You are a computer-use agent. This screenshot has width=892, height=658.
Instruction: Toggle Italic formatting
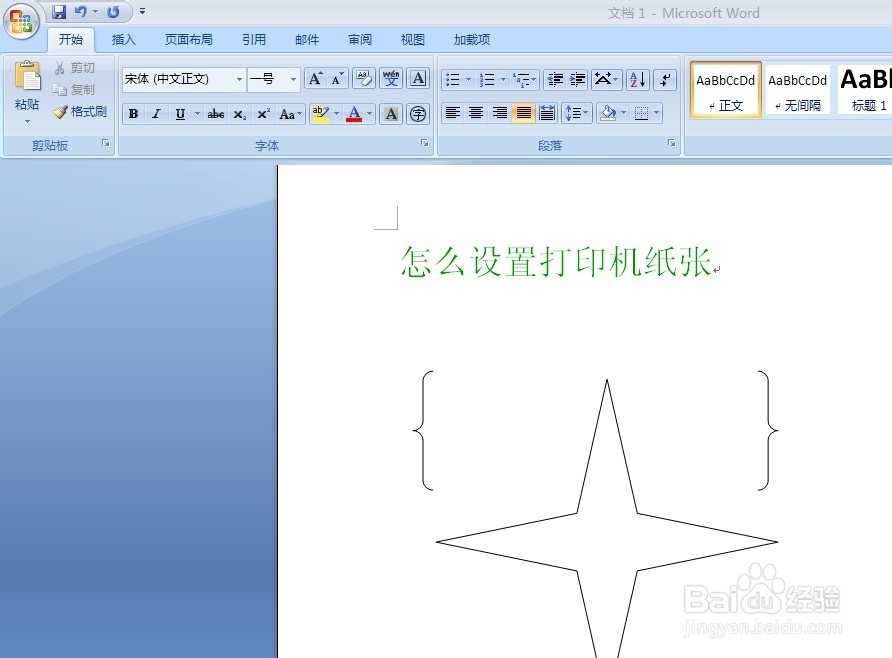(156, 113)
